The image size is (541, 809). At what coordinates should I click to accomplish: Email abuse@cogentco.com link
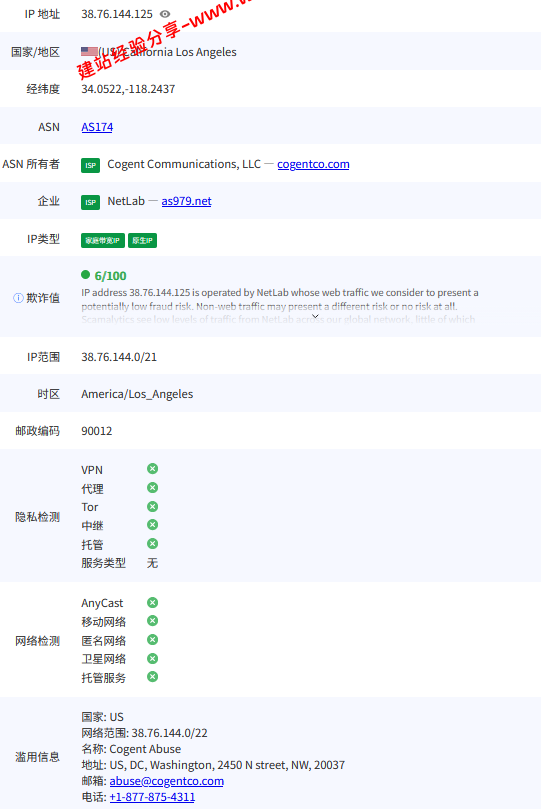click(x=167, y=781)
